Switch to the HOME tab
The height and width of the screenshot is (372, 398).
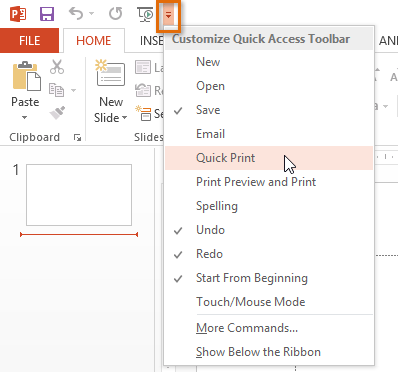click(x=94, y=41)
